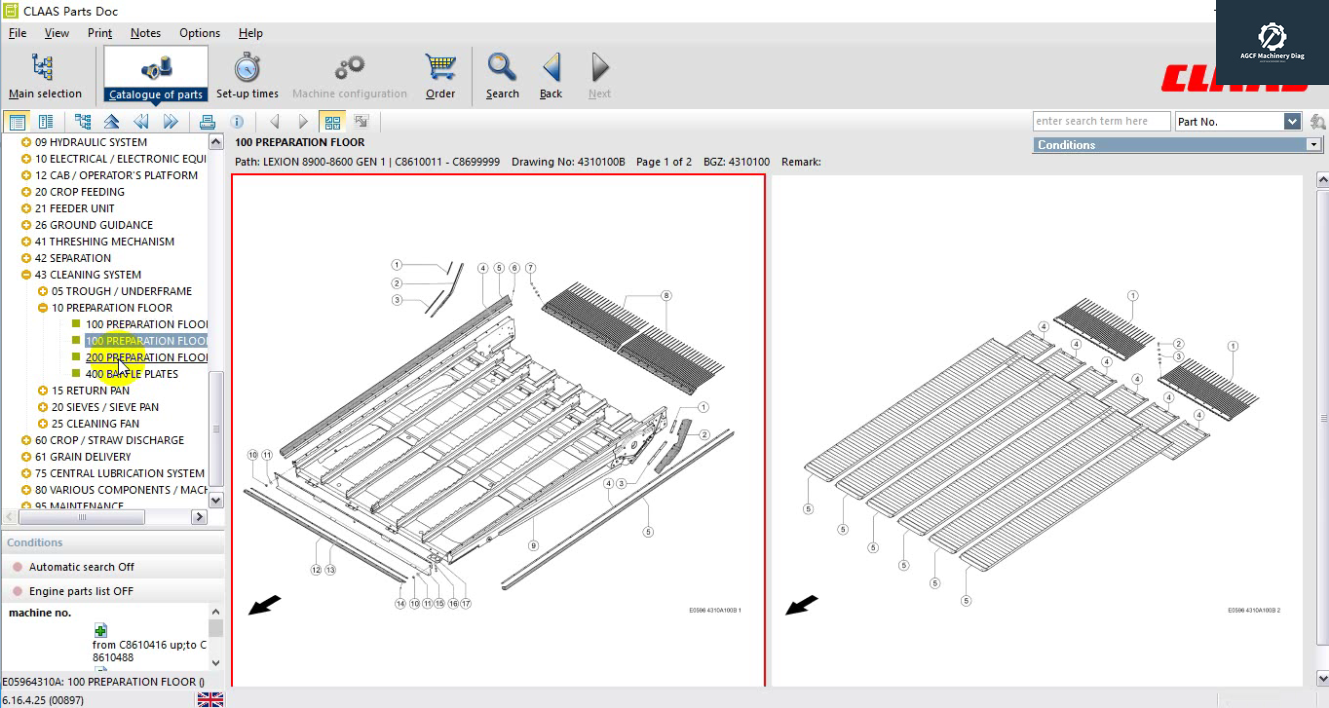Click the printer icon in secondary toolbar

tap(207, 122)
